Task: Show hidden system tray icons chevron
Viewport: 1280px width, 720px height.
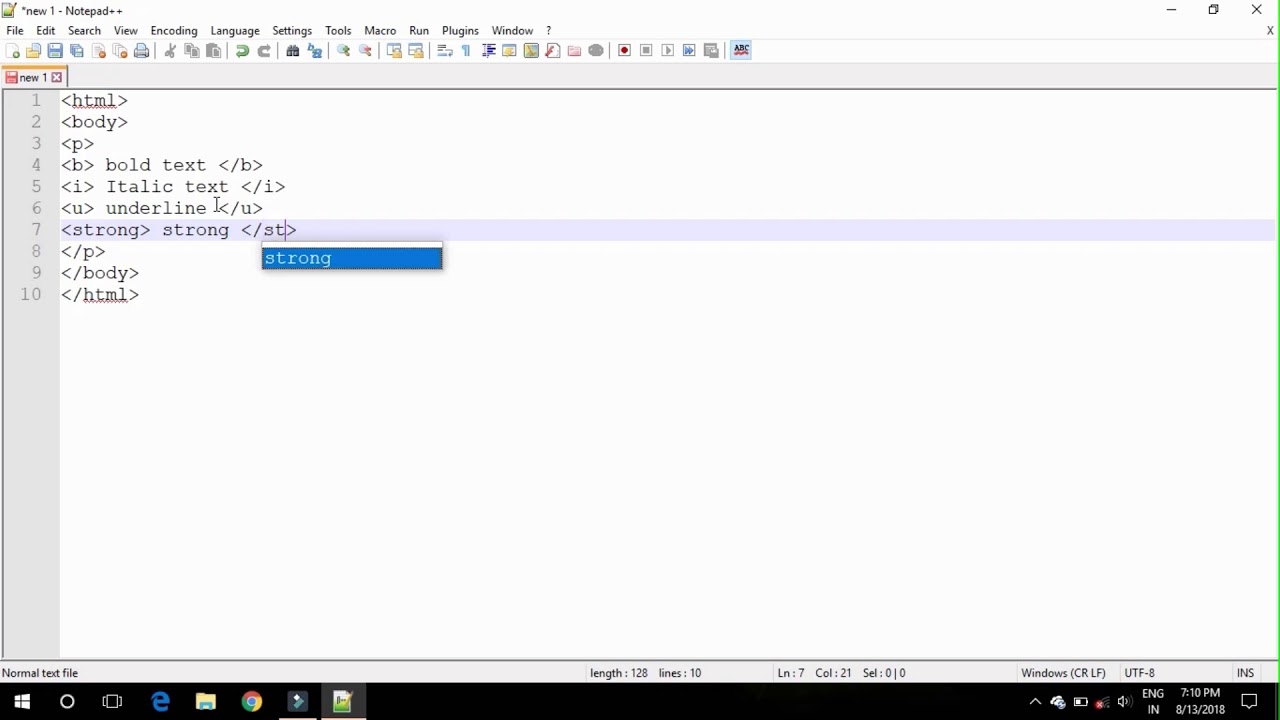Action: [1035, 702]
